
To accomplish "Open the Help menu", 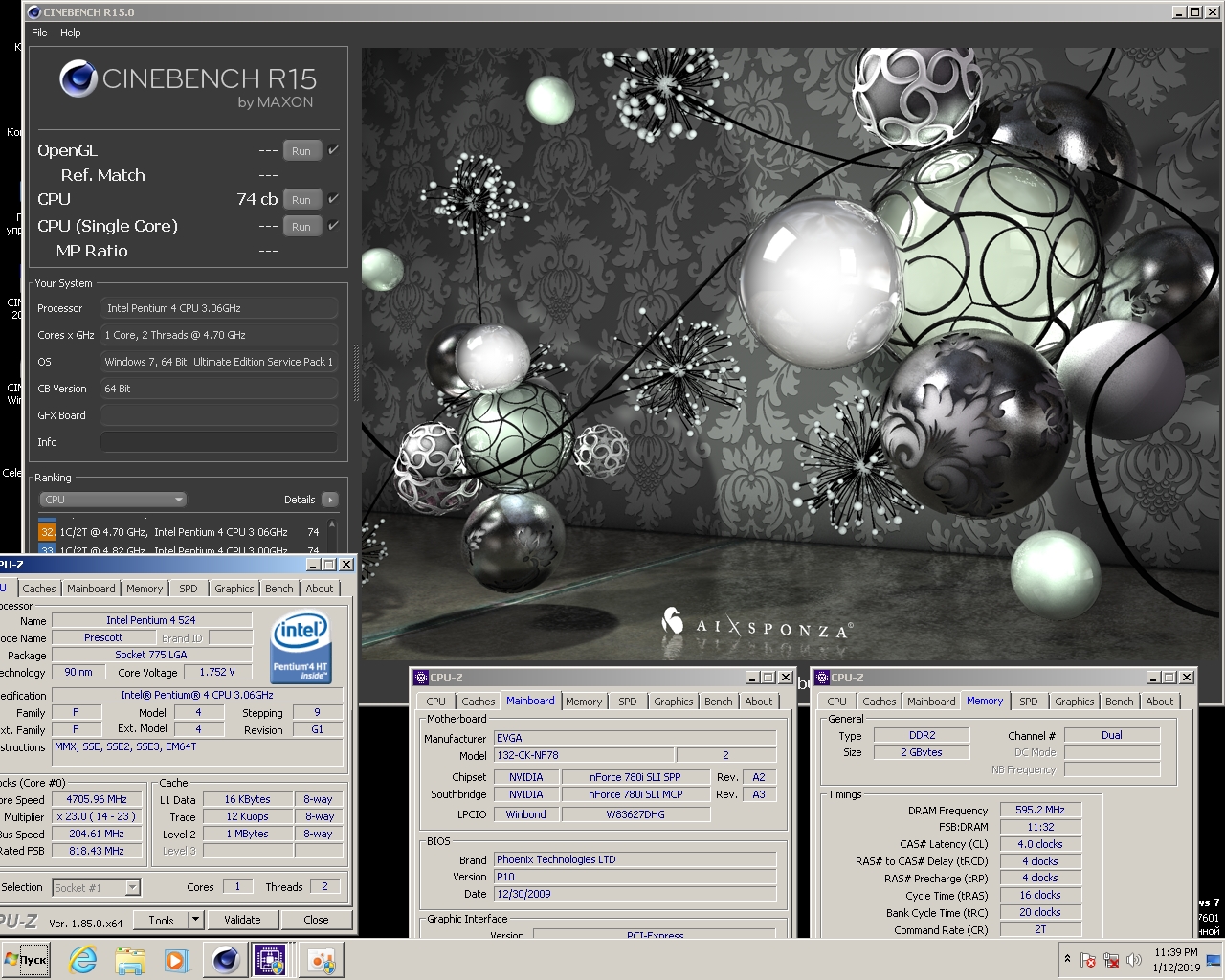I will [71, 33].
